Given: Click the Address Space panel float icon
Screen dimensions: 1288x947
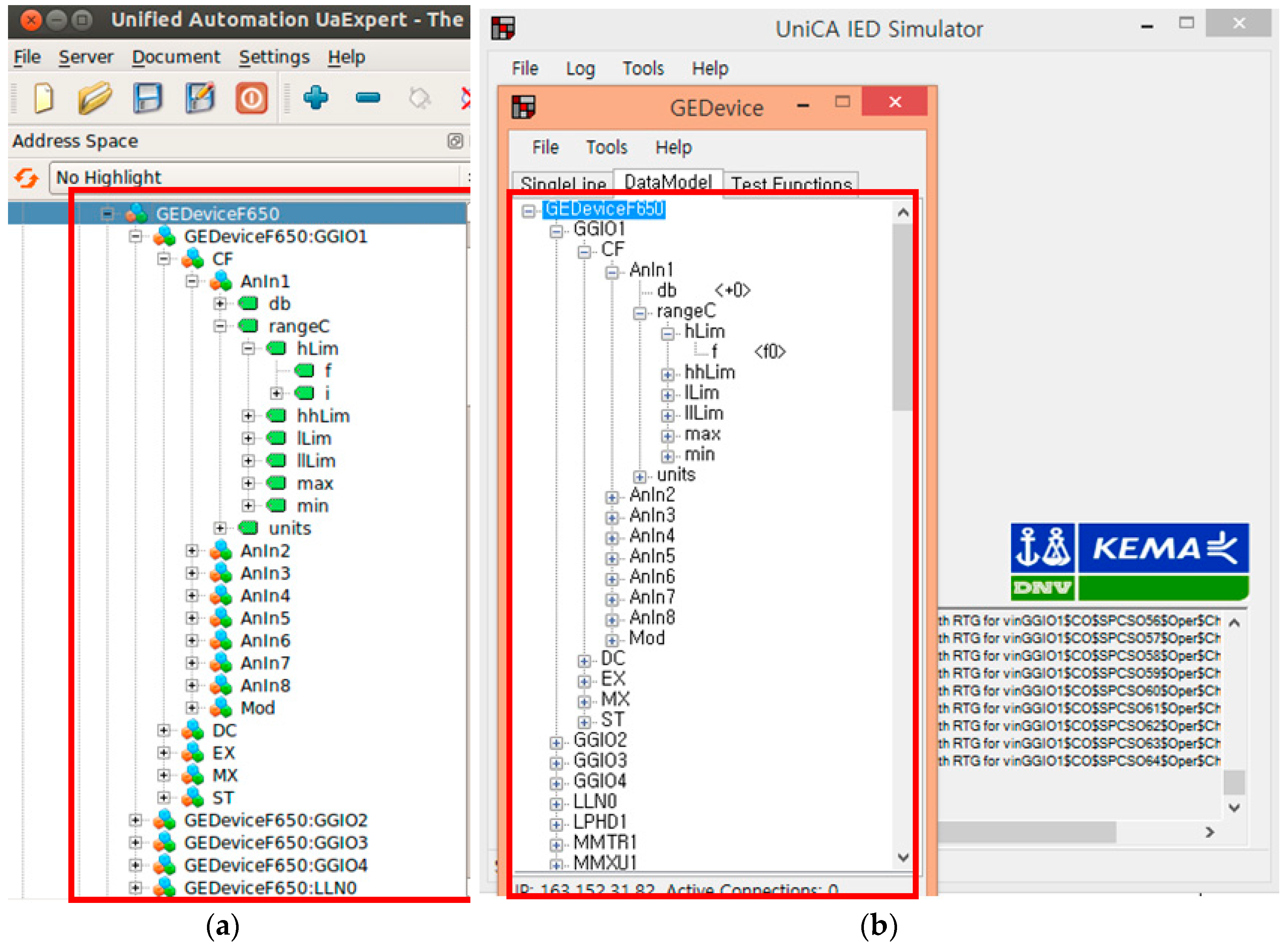Looking at the screenshot, I should (x=455, y=141).
